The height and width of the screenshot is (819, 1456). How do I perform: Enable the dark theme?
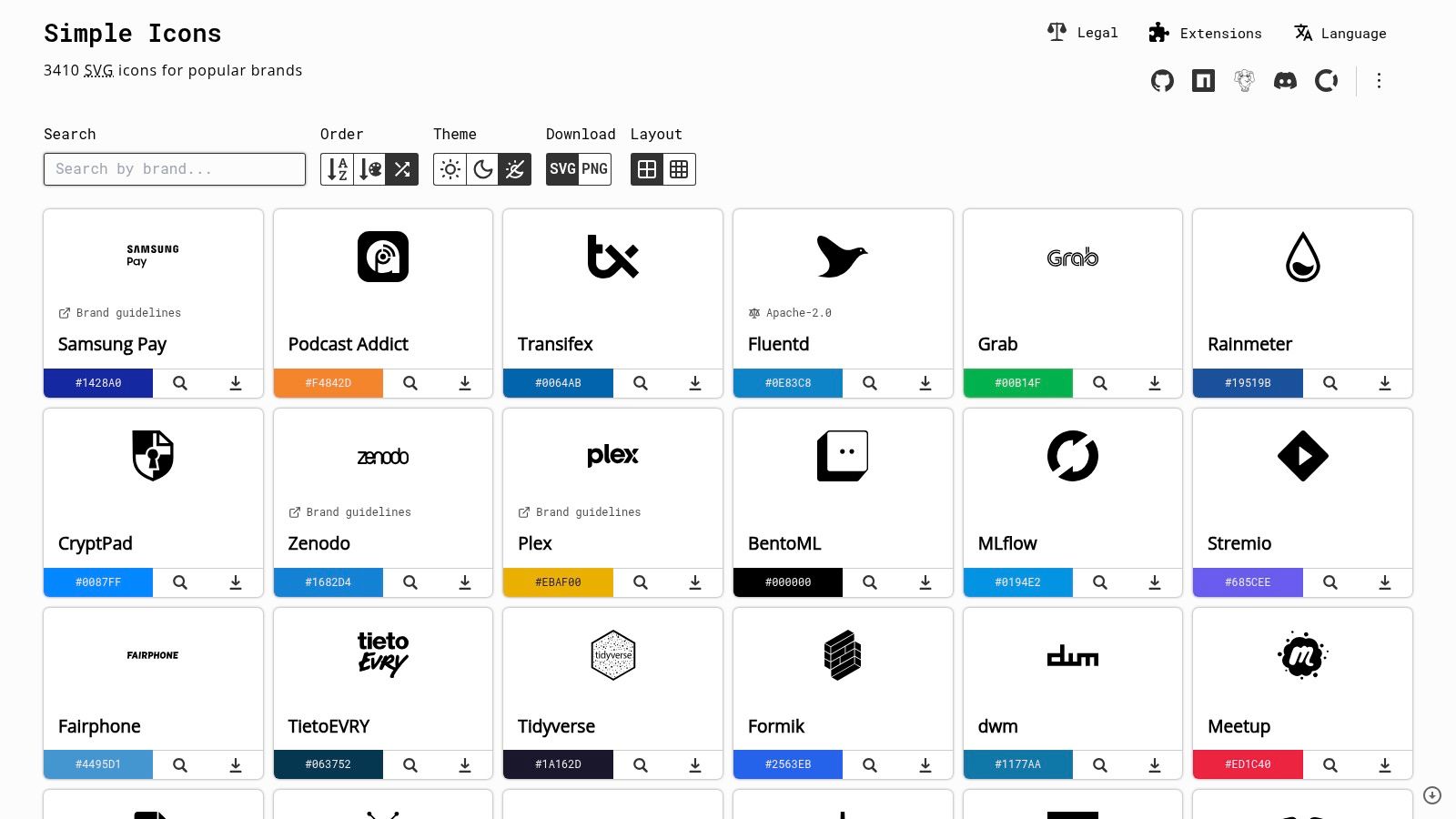tap(482, 169)
